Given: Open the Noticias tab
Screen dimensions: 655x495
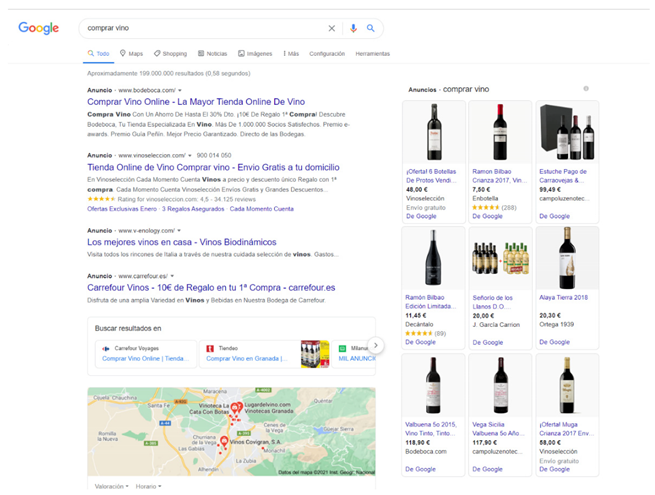Looking at the screenshot, I should [213, 54].
